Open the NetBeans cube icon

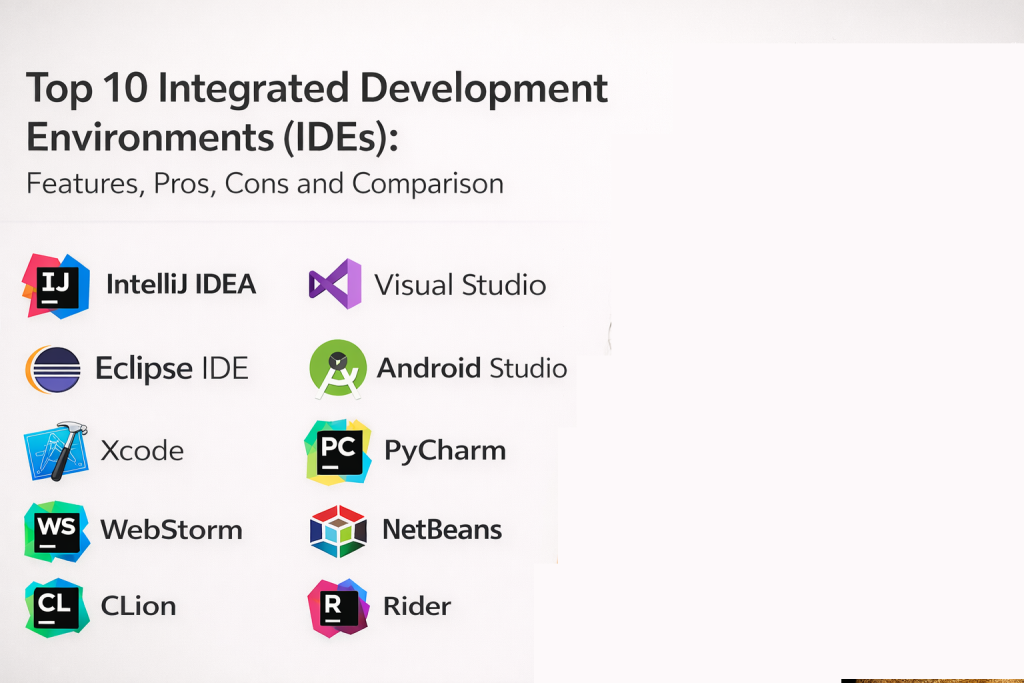(x=338, y=530)
